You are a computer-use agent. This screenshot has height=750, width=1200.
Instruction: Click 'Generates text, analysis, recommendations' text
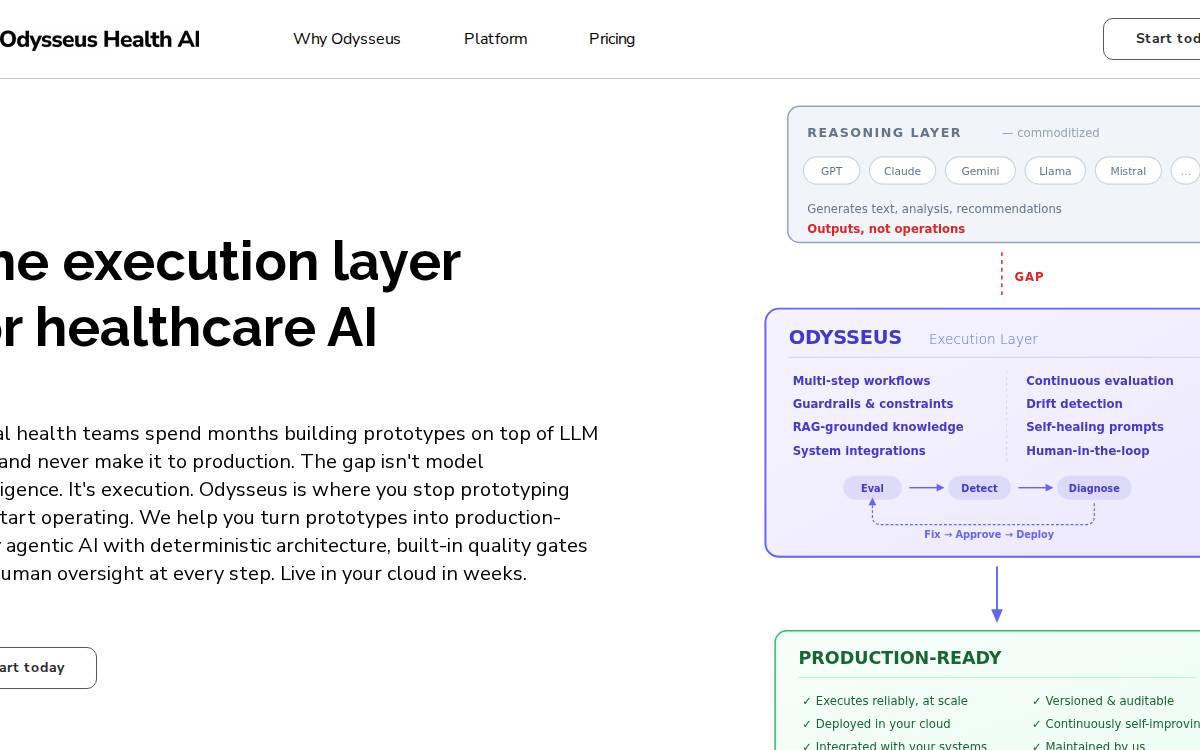pyautogui.click(x=934, y=209)
